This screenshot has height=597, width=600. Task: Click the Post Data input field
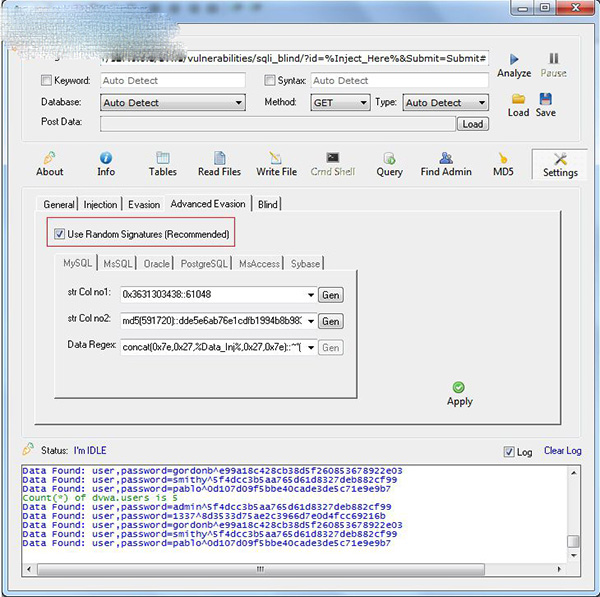click(x=277, y=124)
